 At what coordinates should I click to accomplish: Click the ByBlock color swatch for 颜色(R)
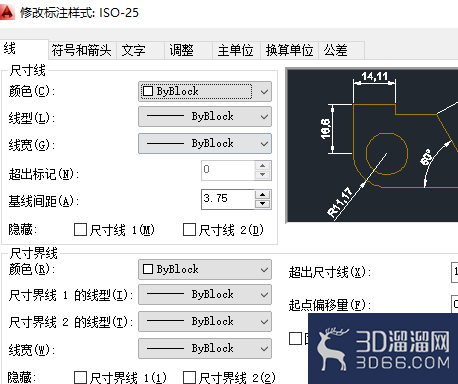tap(148, 269)
